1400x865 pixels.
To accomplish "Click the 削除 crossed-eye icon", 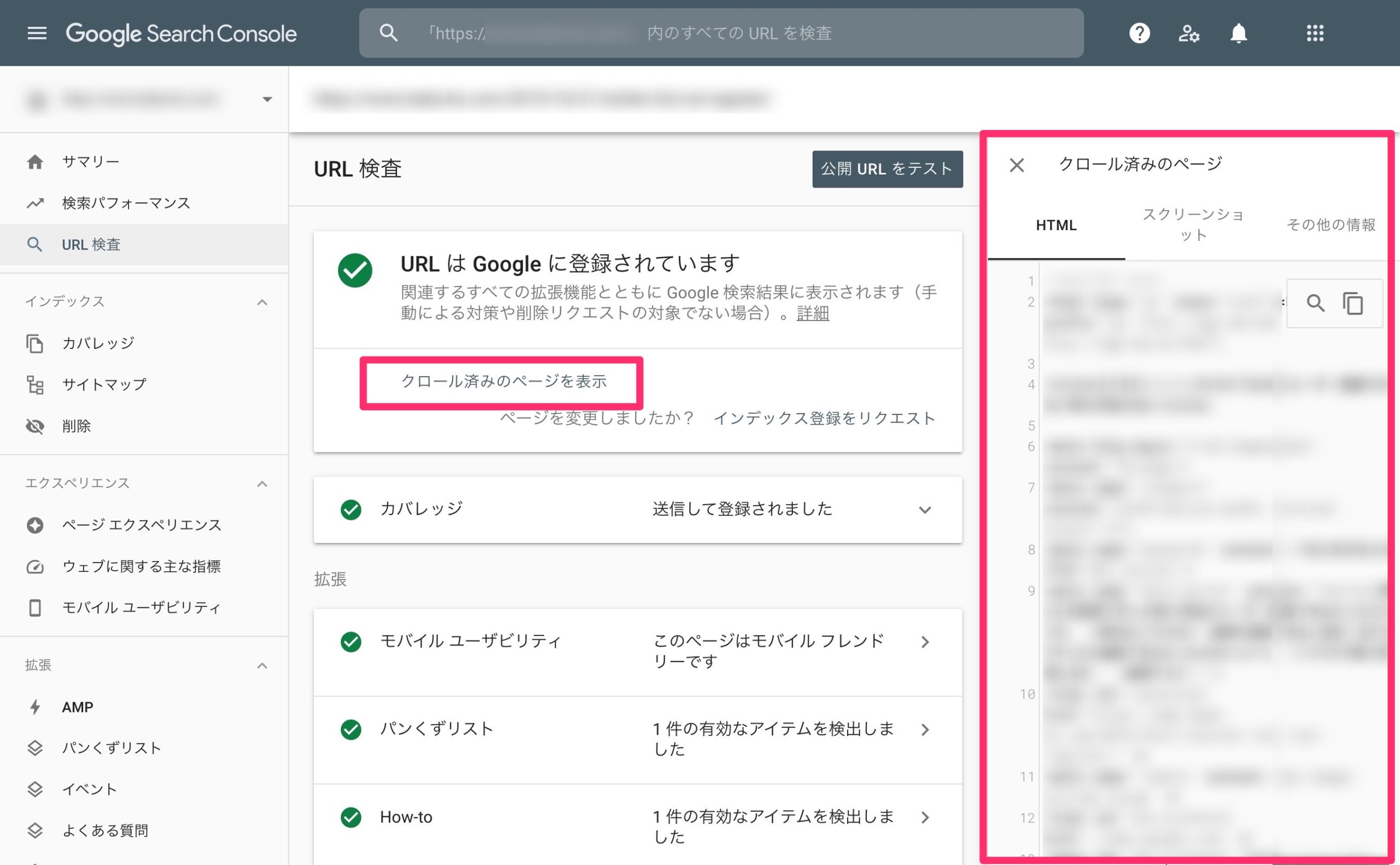I will click(x=35, y=426).
